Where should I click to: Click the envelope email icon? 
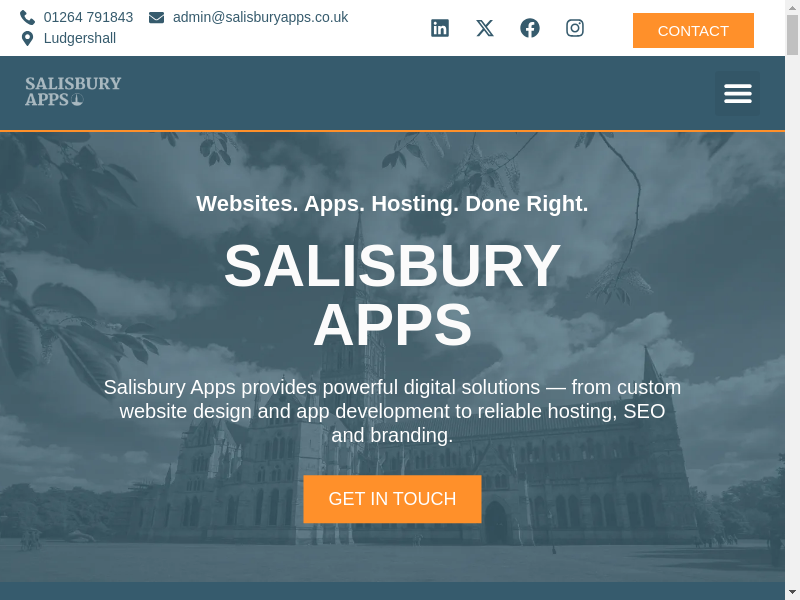click(x=157, y=17)
